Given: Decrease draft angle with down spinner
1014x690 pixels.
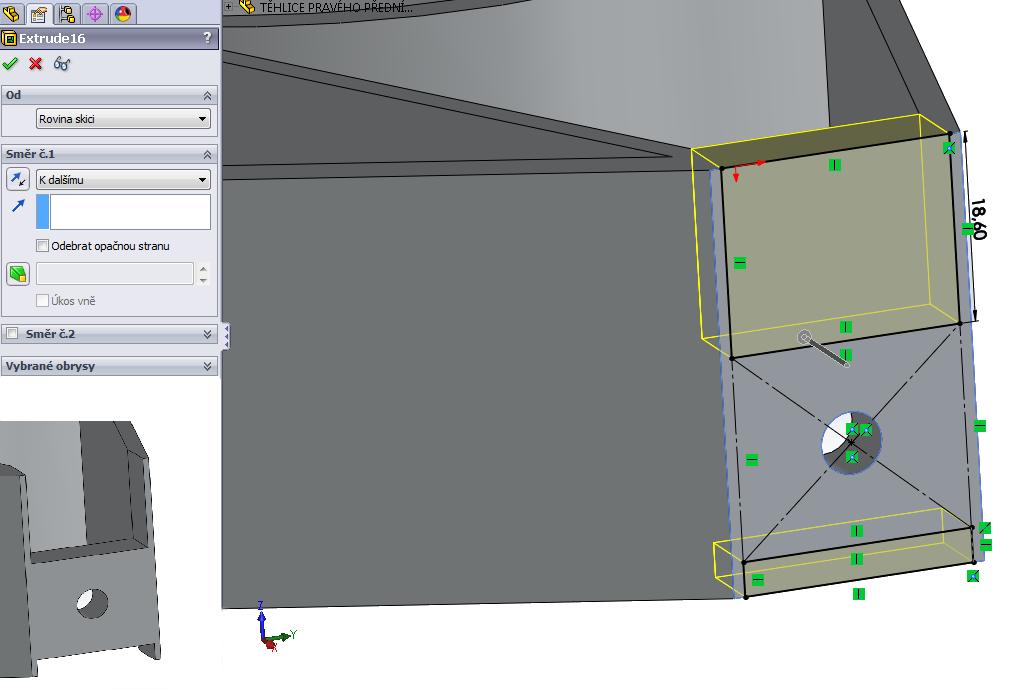Looking at the screenshot, I should coord(203,279).
